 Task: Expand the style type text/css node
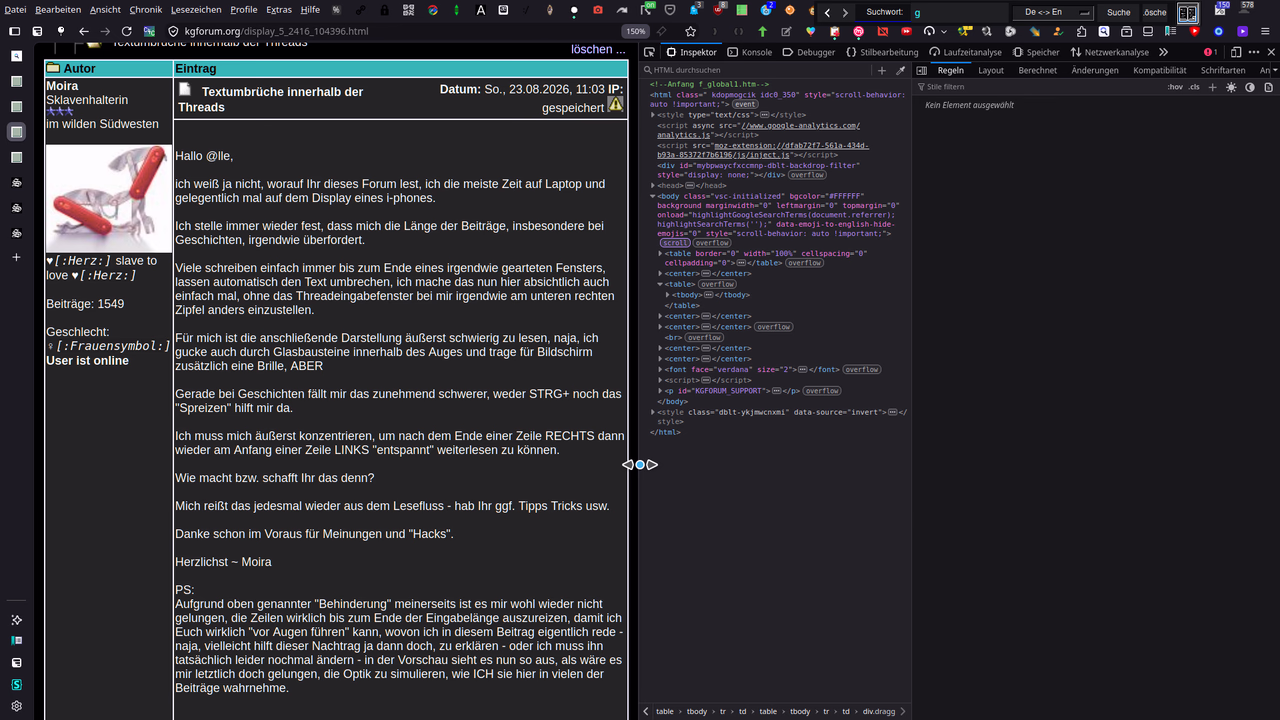click(653, 115)
